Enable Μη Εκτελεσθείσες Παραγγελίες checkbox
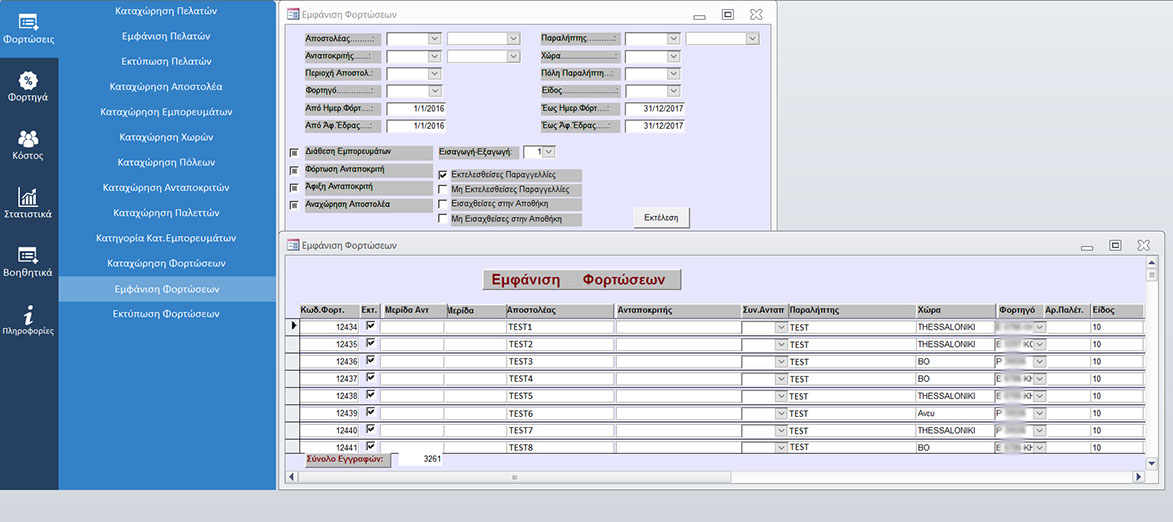This screenshot has height=522, width=1173. click(x=443, y=189)
